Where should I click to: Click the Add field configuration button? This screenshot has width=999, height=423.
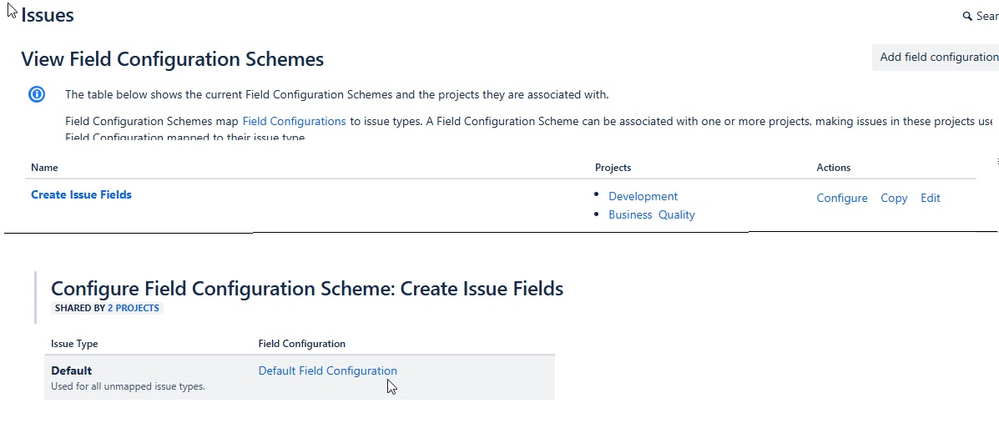click(x=937, y=57)
